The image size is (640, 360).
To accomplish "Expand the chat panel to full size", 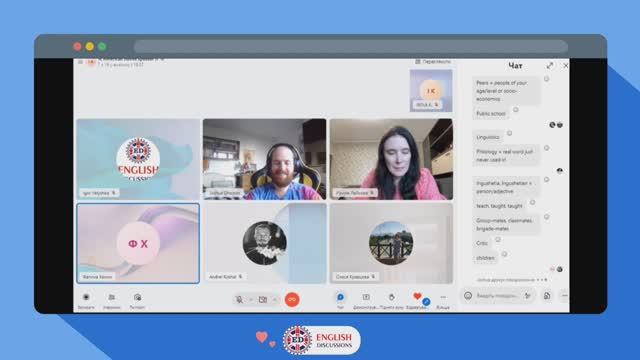I will (550, 65).
